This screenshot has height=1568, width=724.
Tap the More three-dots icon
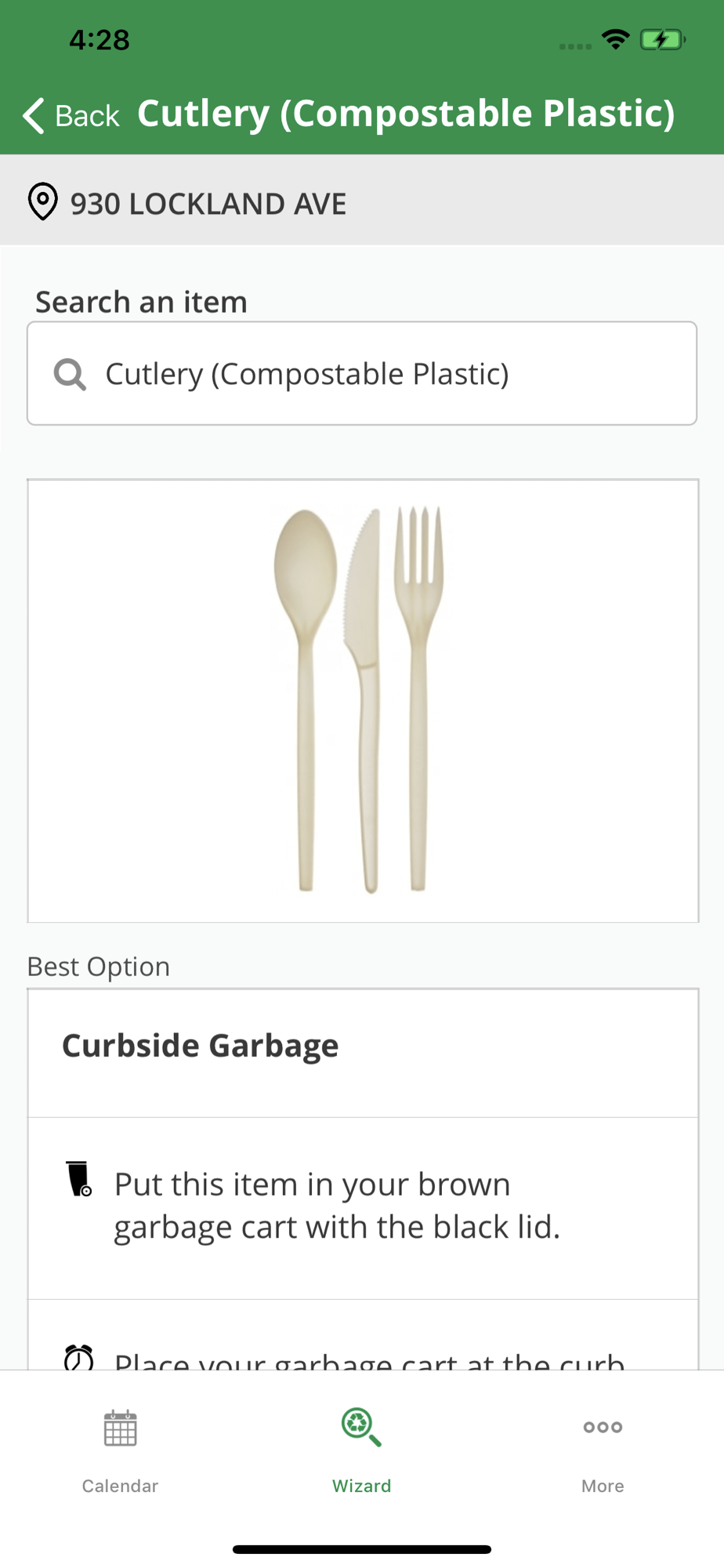603,1427
